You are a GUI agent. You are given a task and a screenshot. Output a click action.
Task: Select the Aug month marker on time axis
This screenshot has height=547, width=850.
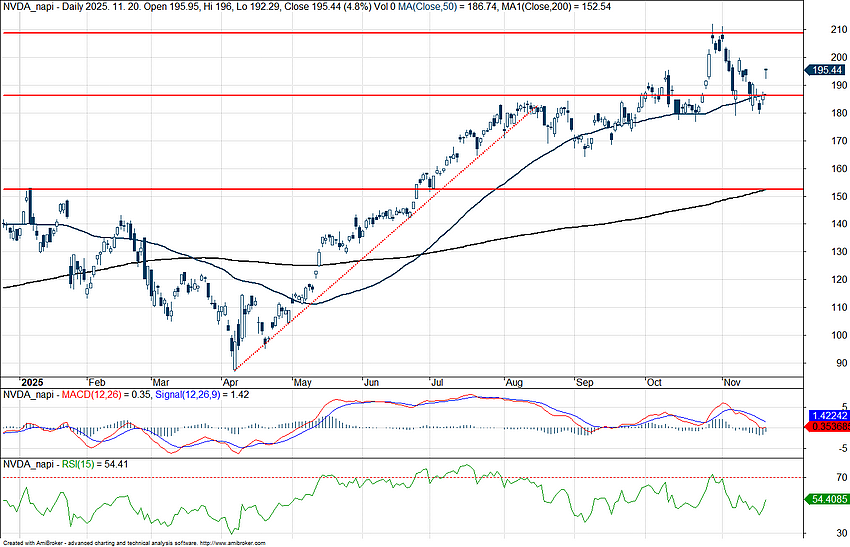tap(515, 382)
